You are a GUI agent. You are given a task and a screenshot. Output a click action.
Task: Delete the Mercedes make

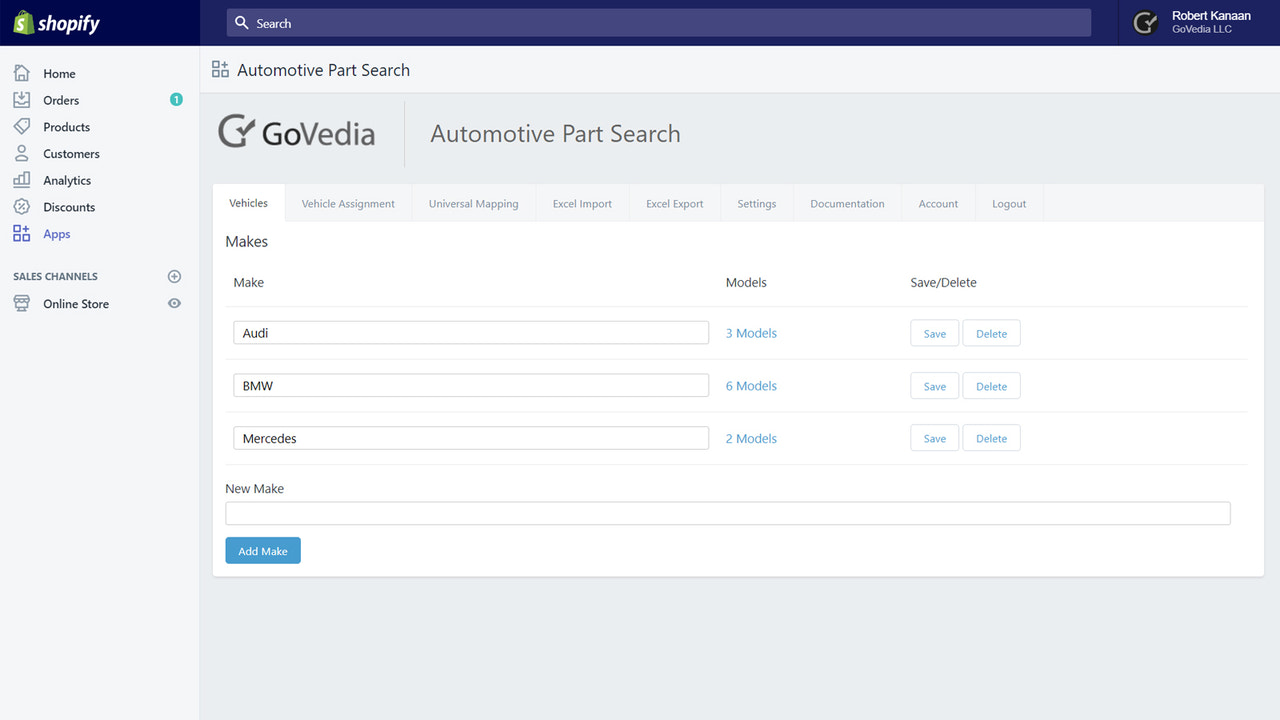click(990, 437)
